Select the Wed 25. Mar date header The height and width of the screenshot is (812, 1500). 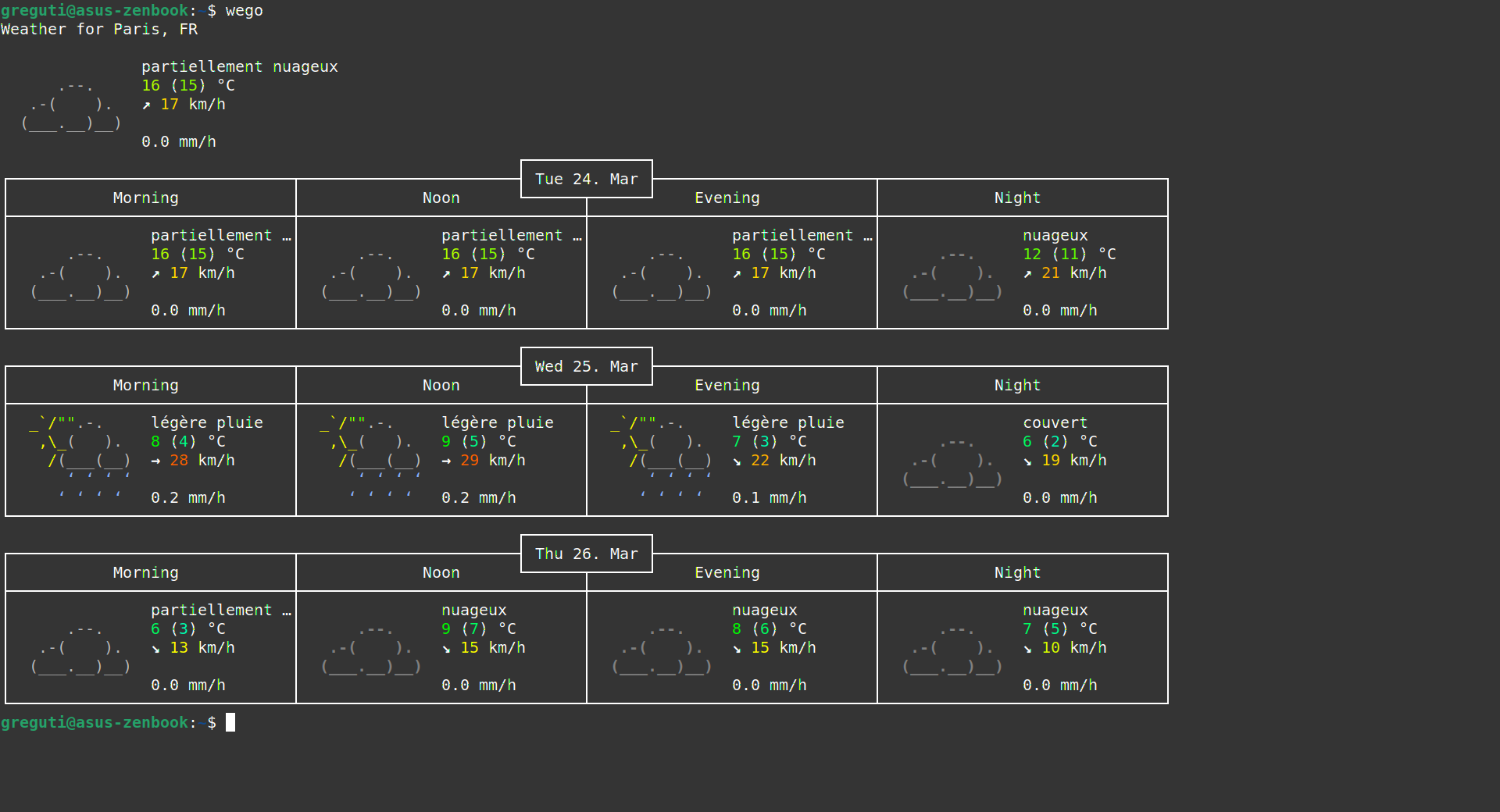pos(586,366)
